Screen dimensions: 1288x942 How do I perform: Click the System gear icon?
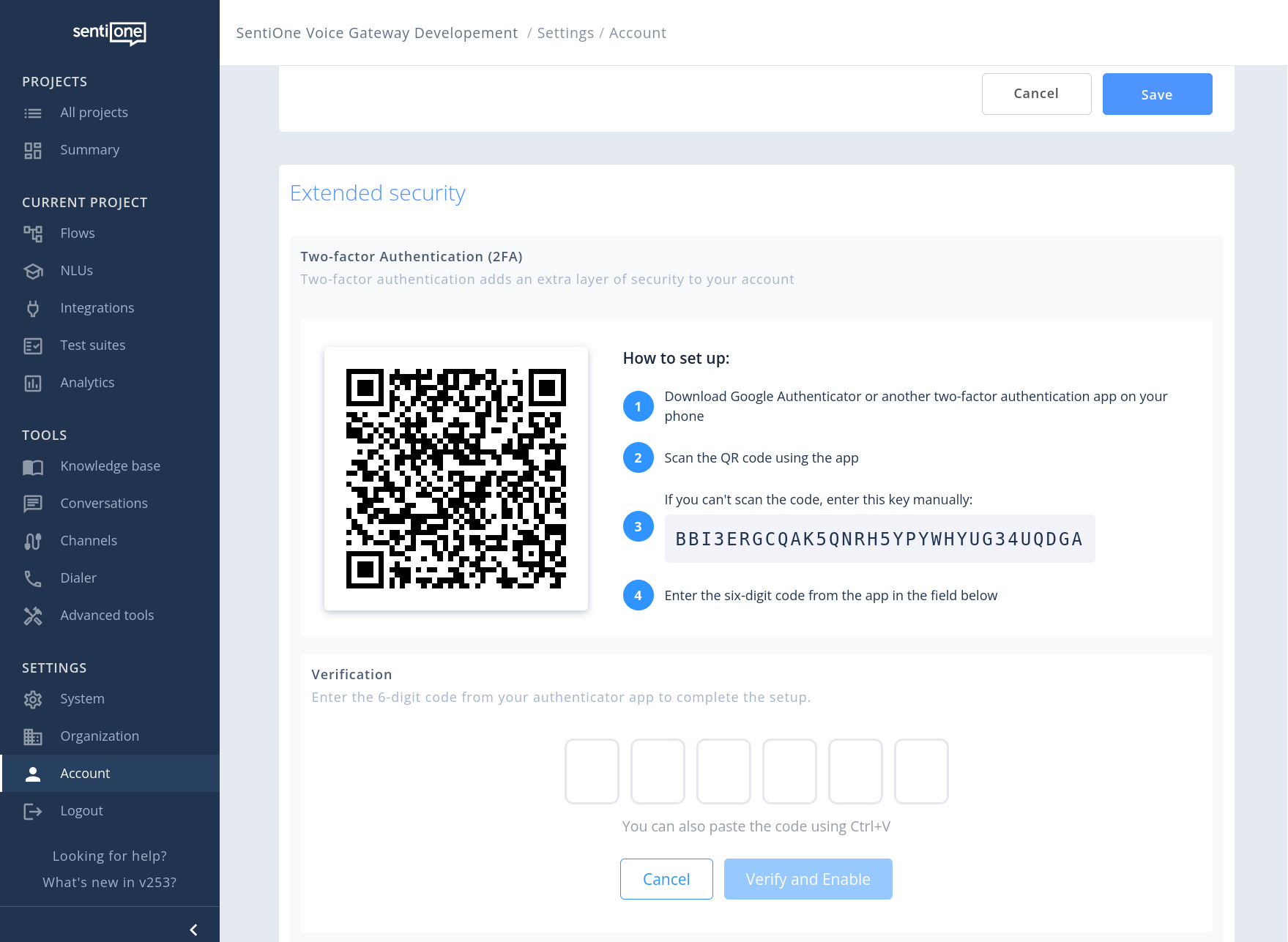(x=33, y=699)
